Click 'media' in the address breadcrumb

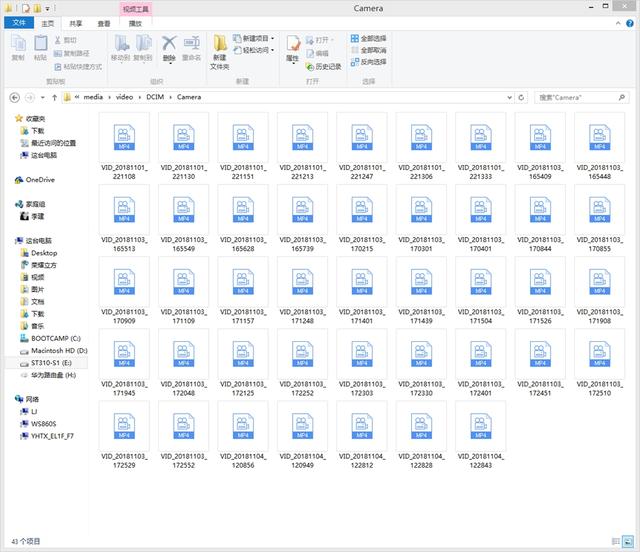[93, 97]
